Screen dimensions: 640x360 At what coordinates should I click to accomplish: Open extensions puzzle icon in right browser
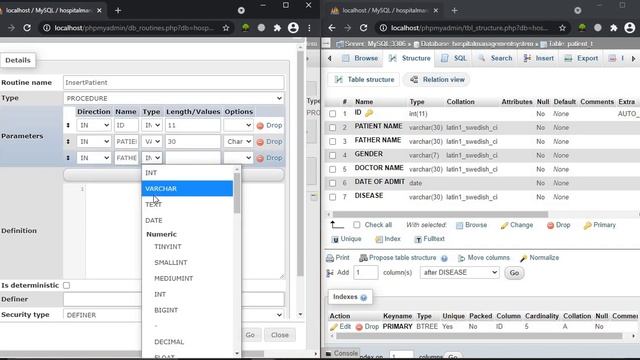point(613,28)
